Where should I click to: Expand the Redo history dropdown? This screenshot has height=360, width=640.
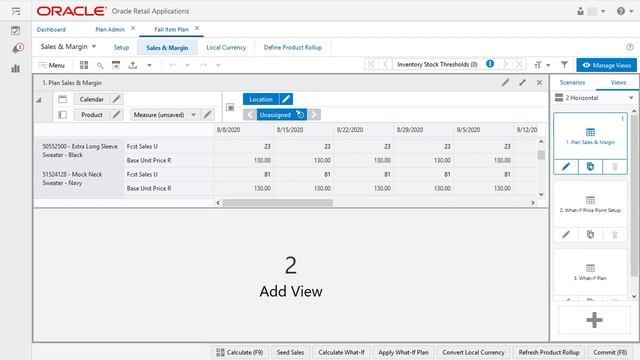click(218, 65)
